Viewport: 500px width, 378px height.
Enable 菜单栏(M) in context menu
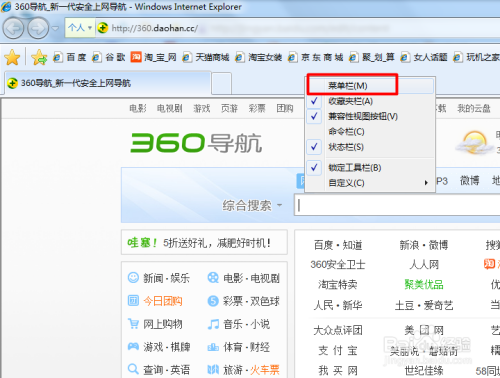coord(370,86)
